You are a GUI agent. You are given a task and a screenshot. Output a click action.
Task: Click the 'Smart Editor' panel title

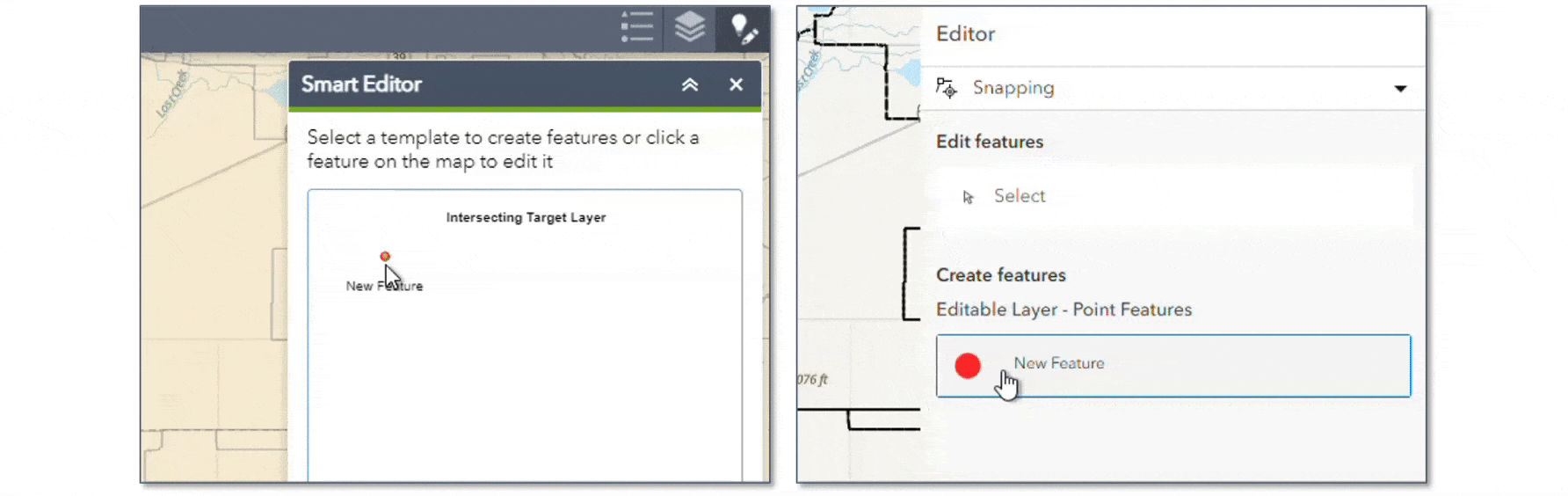point(361,84)
